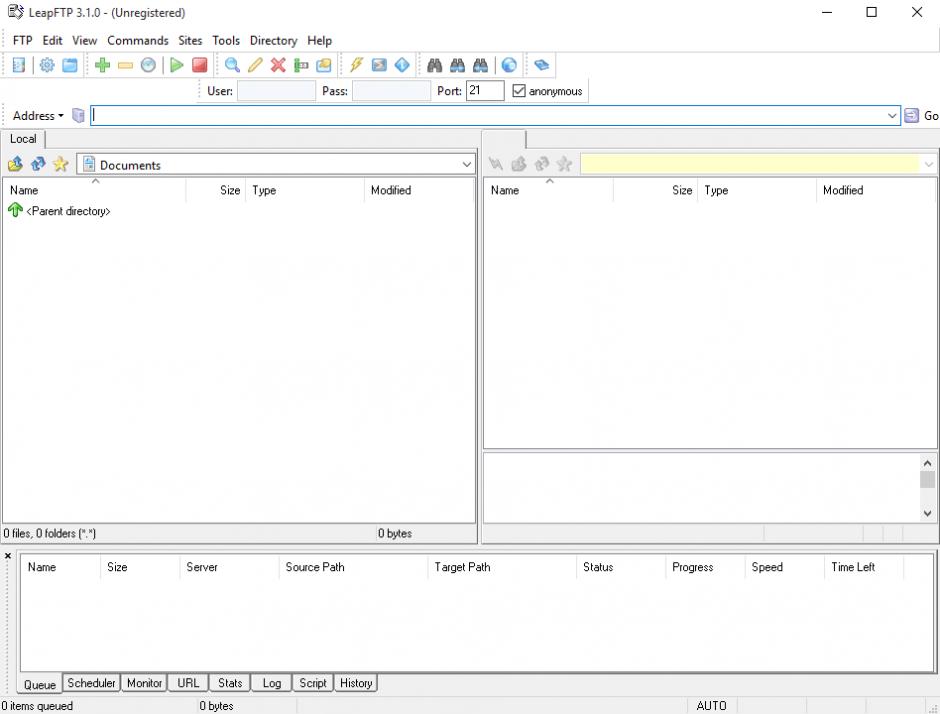Click the Address text field
Screen dimensions: 940x714
coord(489,116)
